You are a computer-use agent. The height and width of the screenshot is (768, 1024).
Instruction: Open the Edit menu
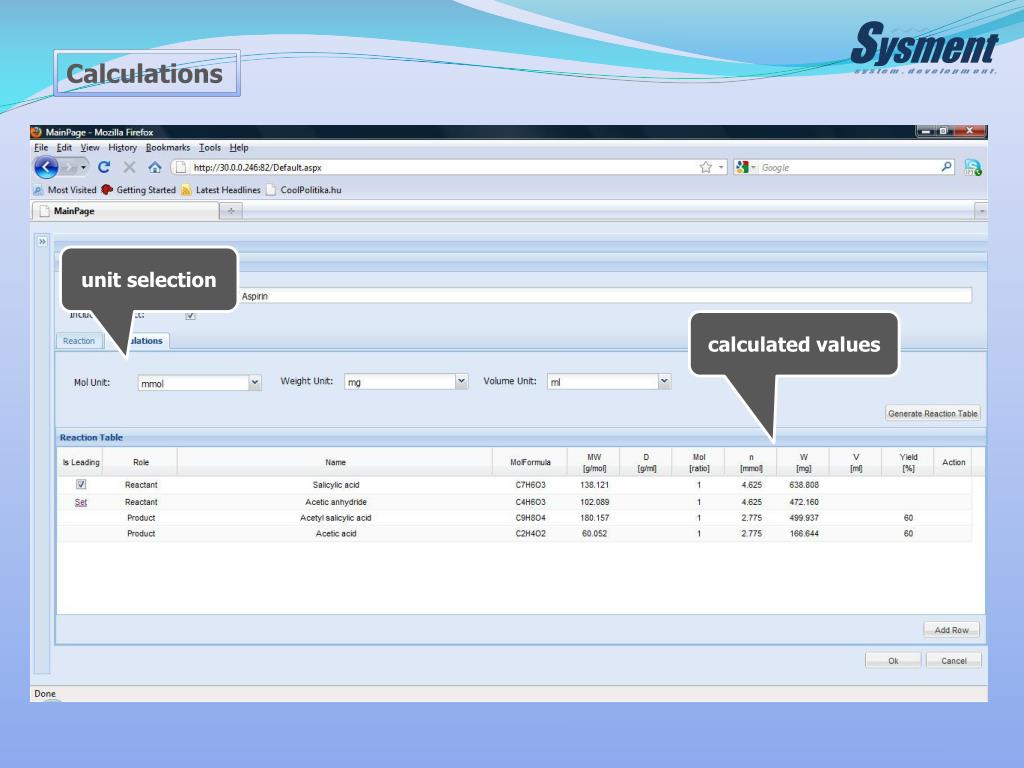(x=64, y=148)
